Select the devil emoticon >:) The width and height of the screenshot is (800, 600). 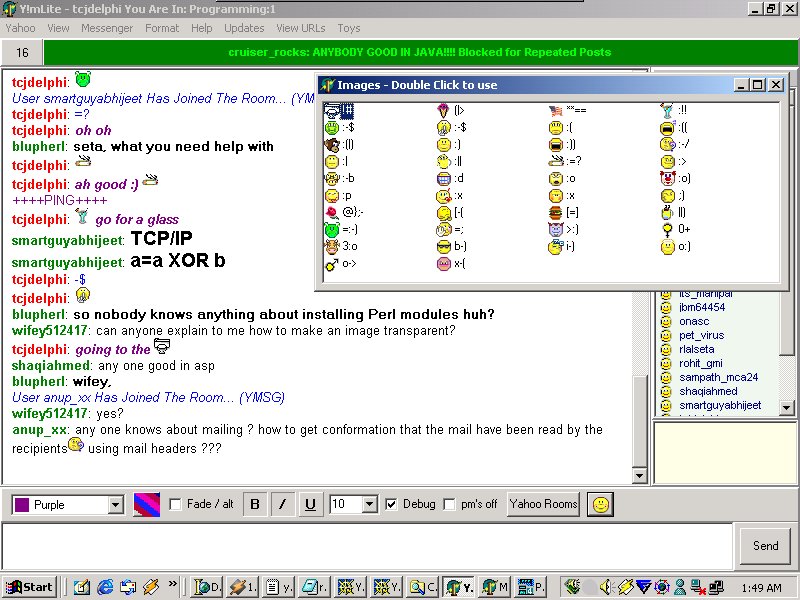564,230
